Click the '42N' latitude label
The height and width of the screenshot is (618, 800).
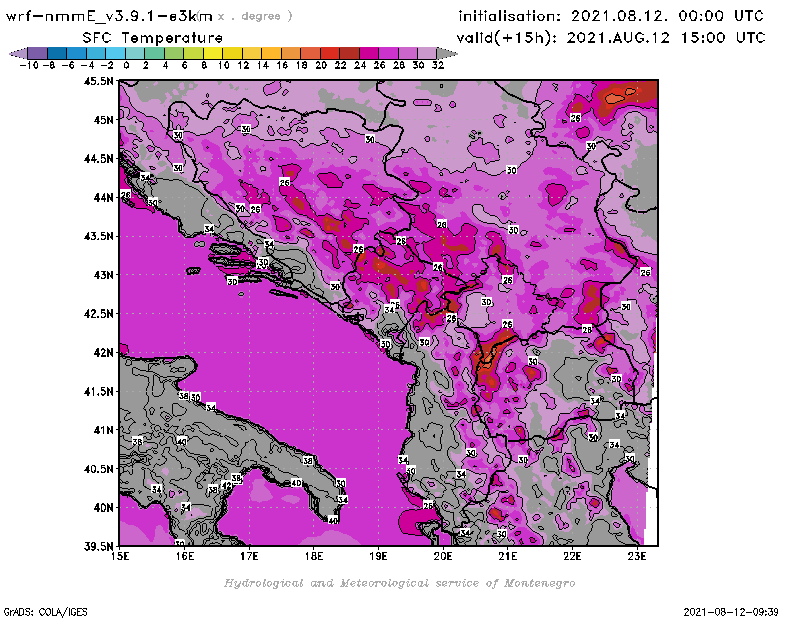[103, 352]
